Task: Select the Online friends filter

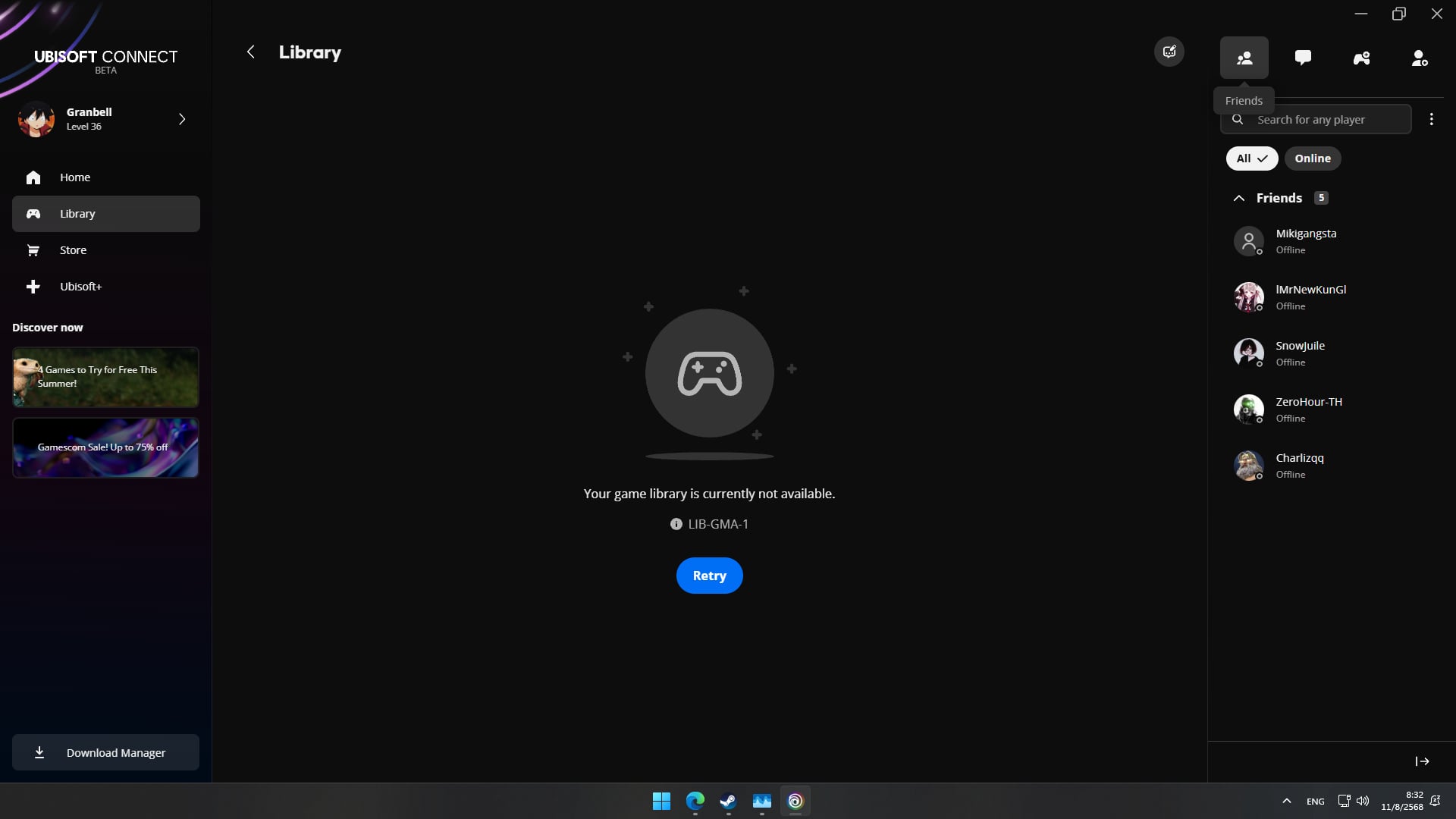Action: pyautogui.click(x=1312, y=158)
